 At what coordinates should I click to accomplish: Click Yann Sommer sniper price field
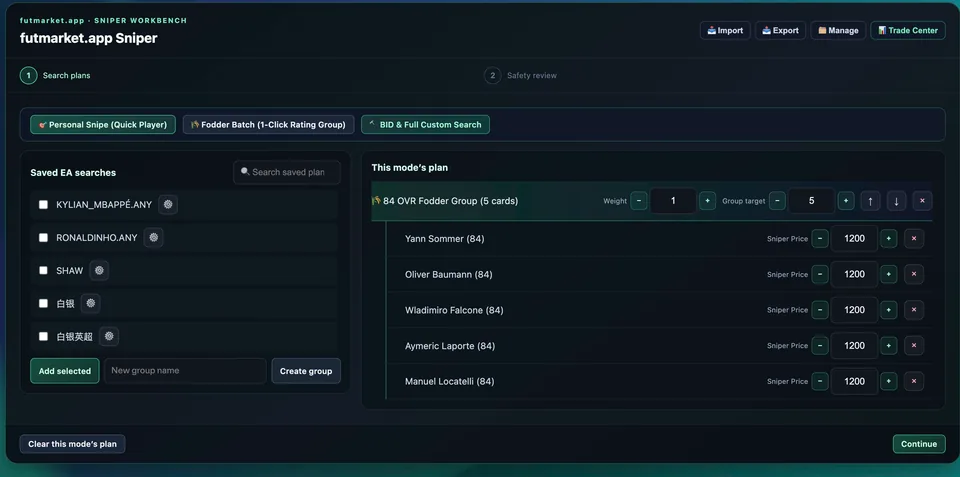click(x=854, y=239)
